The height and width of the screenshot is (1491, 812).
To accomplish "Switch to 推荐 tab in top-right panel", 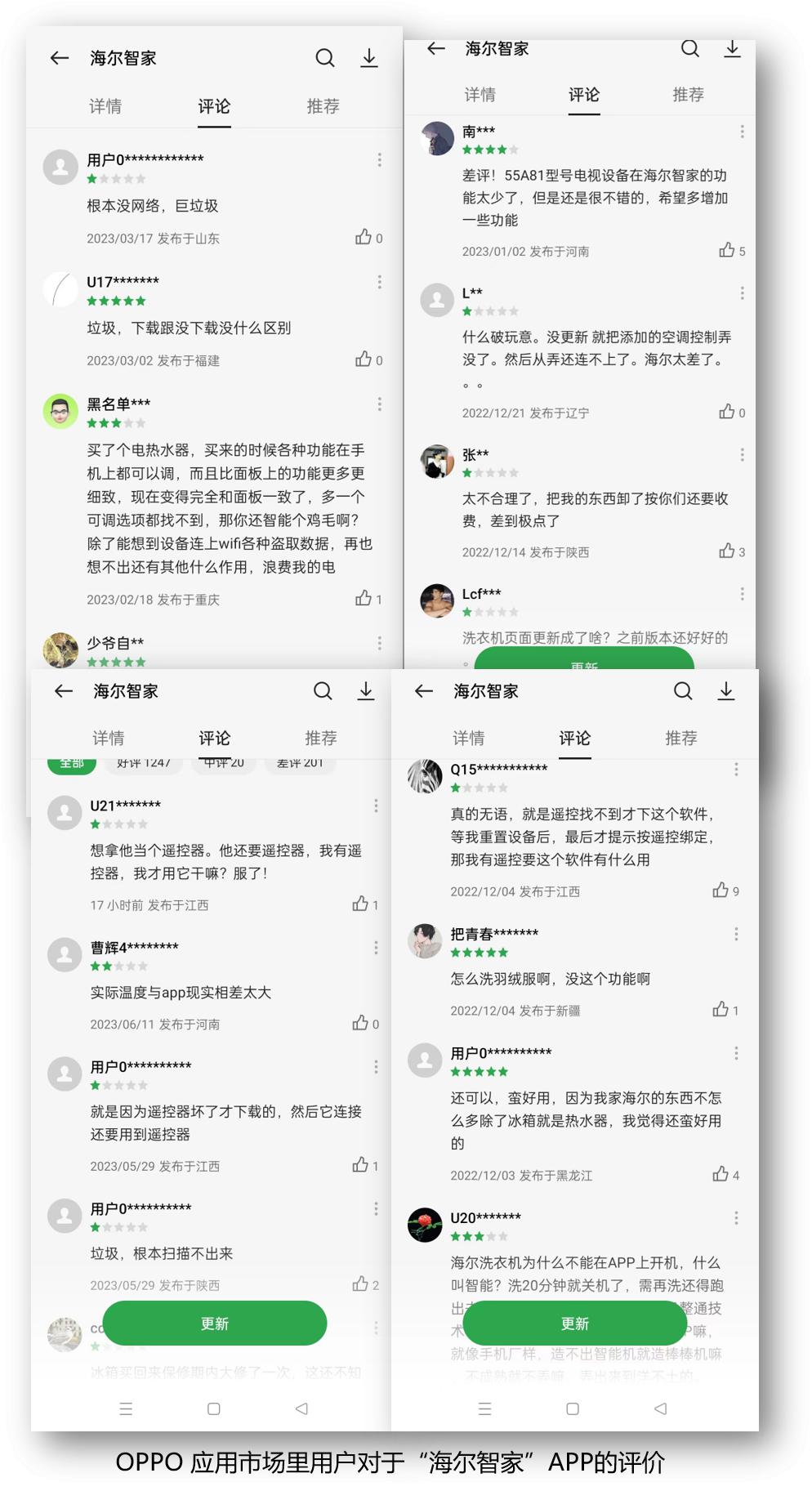I will coord(688,95).
